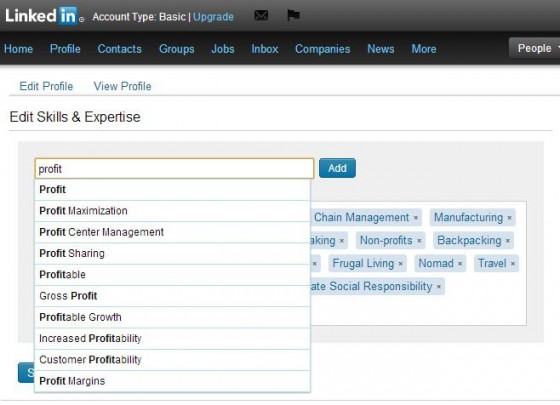Open the News menu
Image resolution: width=560 pixels, height=405 pixels.
(381, 49)
